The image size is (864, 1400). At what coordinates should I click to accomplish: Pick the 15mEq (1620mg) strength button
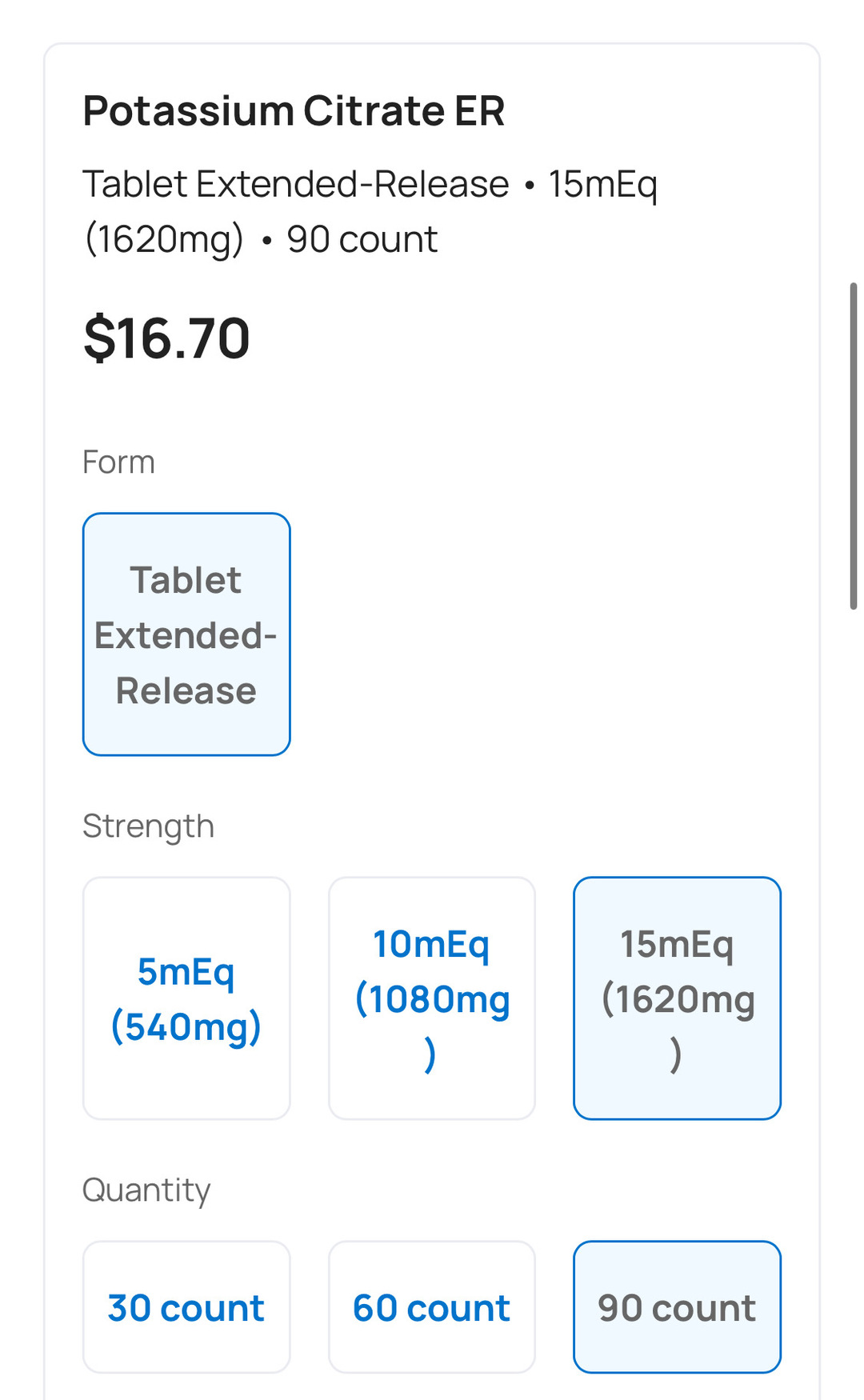(x=677, y=998)
